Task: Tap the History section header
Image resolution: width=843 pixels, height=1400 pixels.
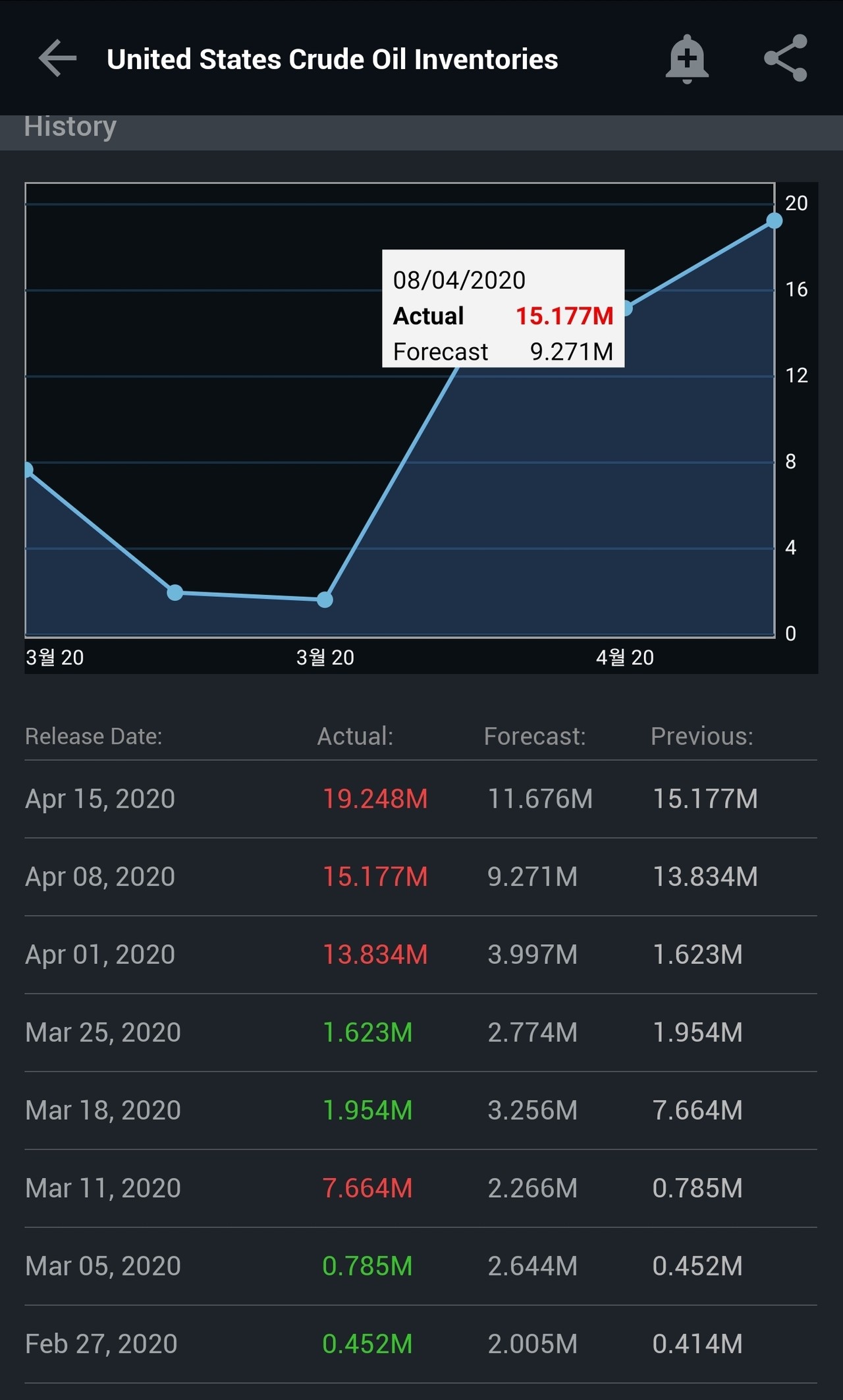Action: [70, 128]
